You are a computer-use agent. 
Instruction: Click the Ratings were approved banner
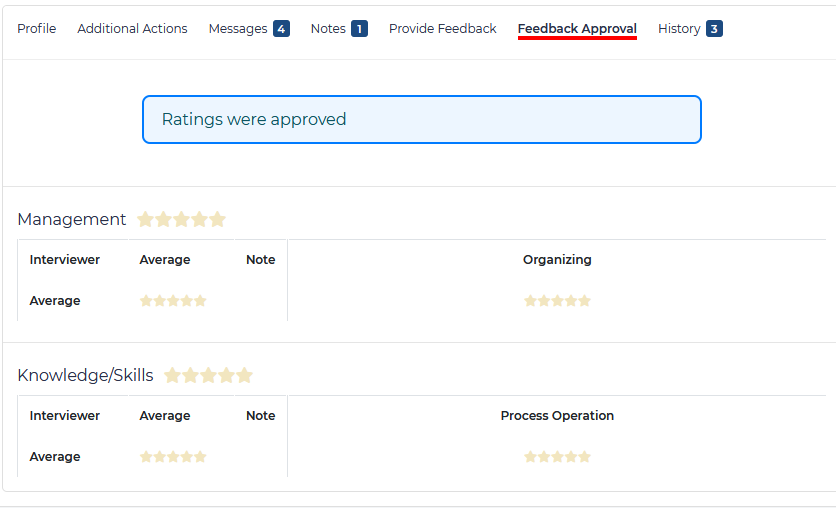pyautogui.click(x=421, y=120)
